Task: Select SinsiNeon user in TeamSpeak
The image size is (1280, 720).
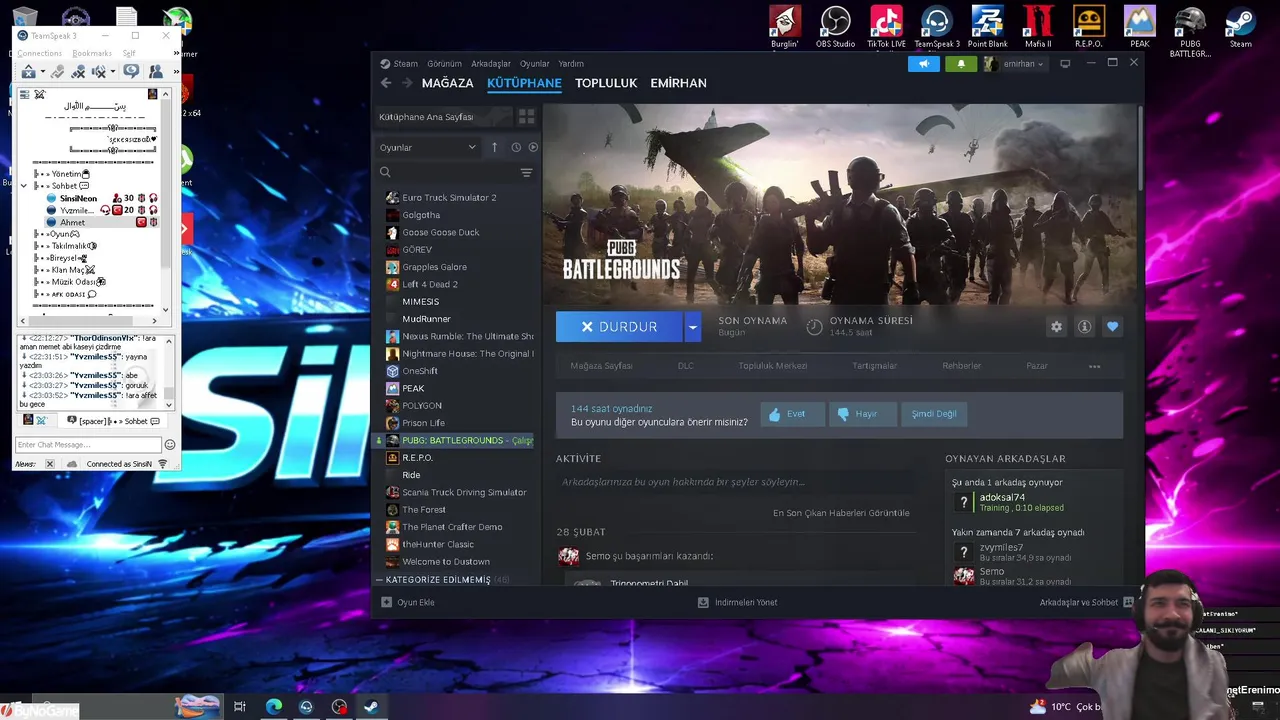Action: (78, 198)
